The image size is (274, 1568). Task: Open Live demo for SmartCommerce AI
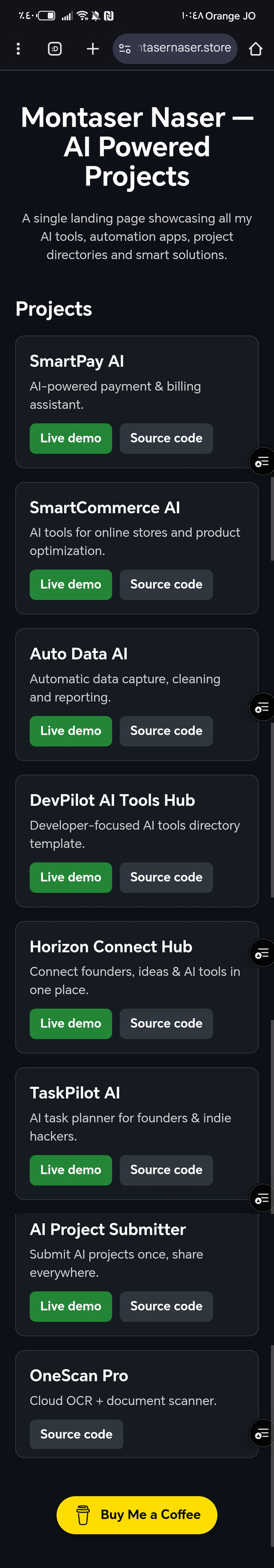pyautogui.click(x=71, y=584)
